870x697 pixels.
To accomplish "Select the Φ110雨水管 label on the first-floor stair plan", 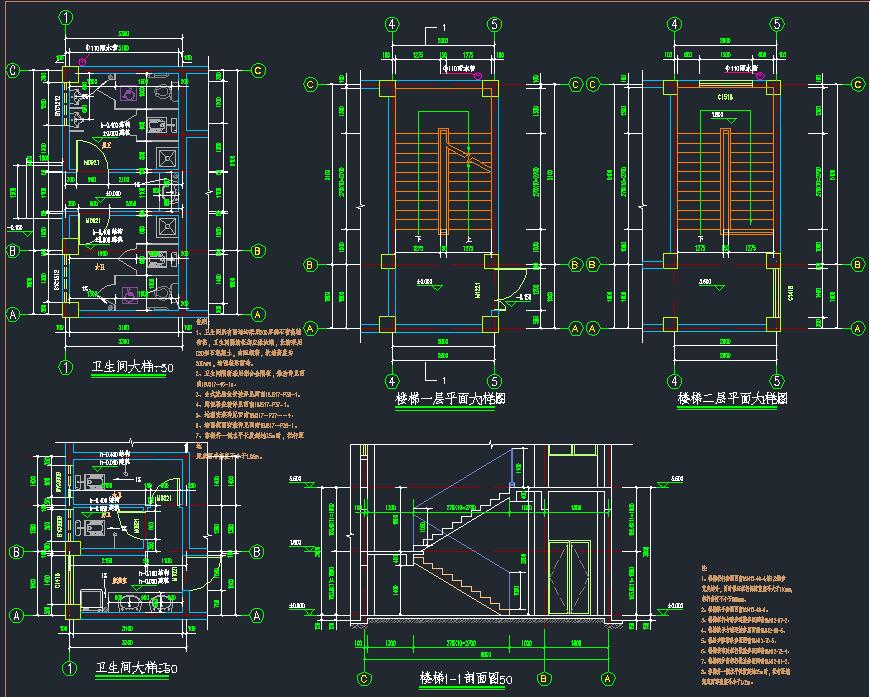I will point(459,68).
